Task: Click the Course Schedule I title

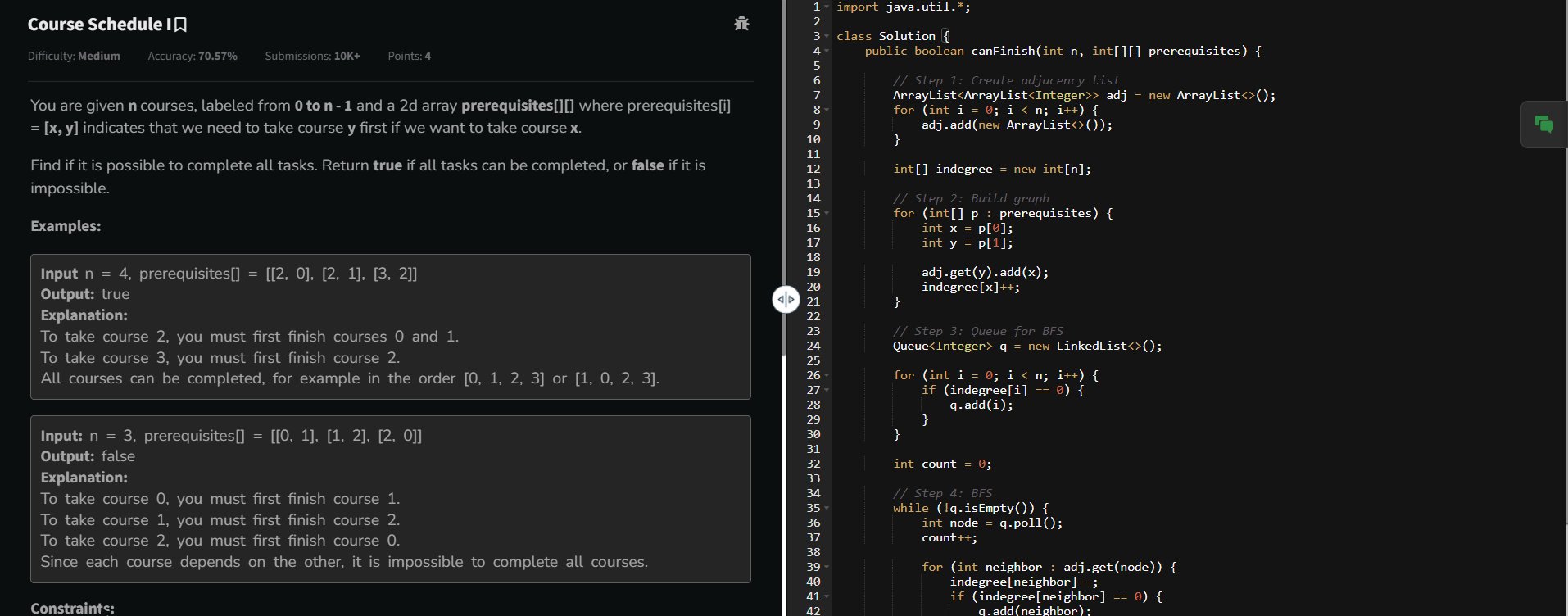Action: point(99,25)
